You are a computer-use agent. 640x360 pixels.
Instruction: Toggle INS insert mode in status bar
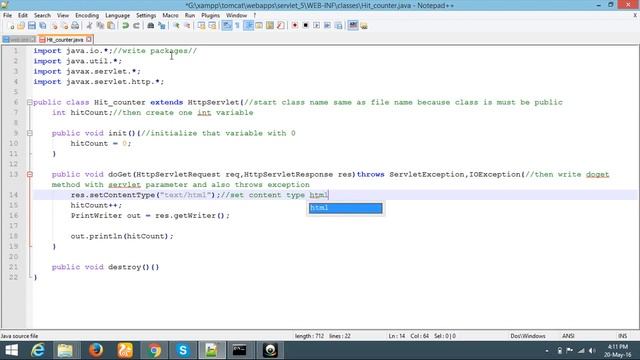click(x=622, y=336)
